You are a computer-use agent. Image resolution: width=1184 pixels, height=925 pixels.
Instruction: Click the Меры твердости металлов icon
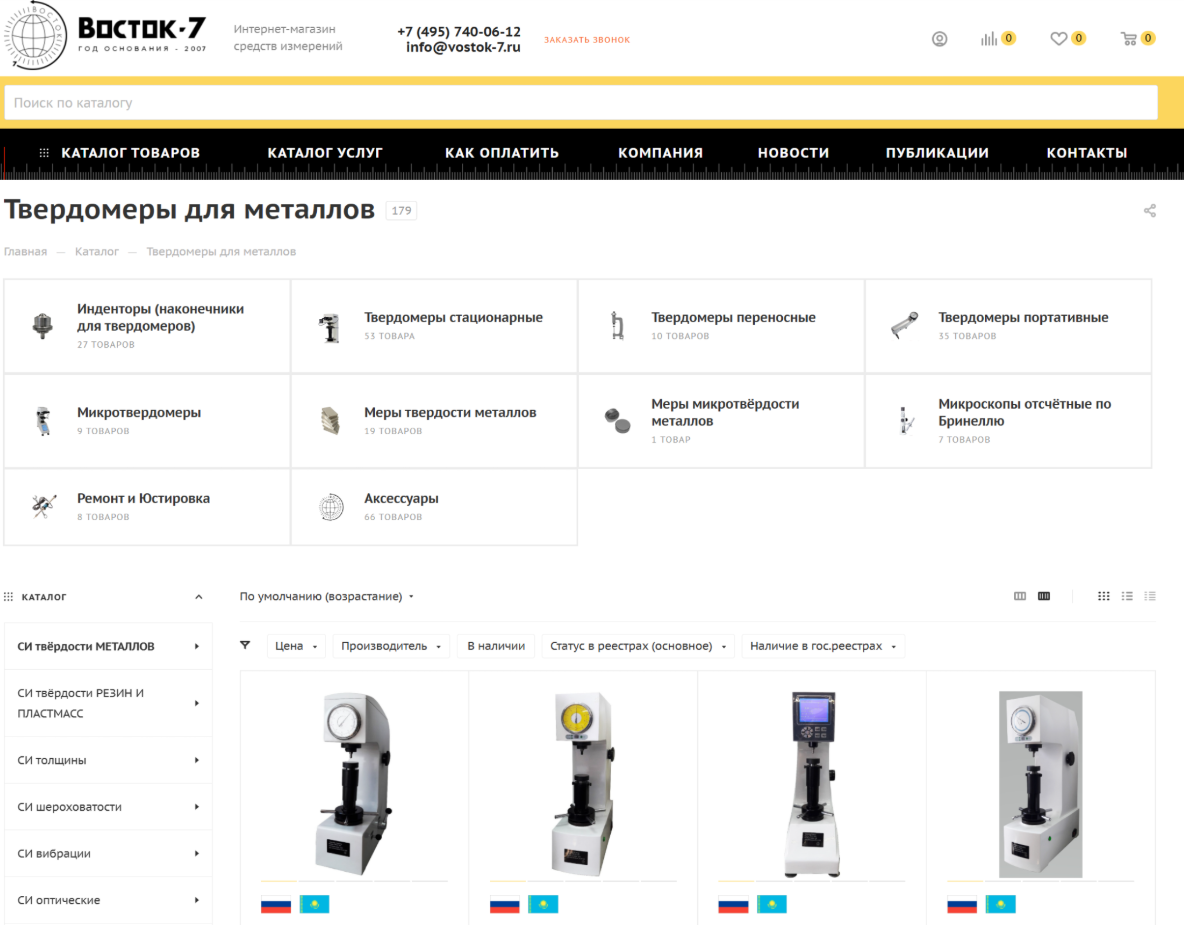(330, 421)
